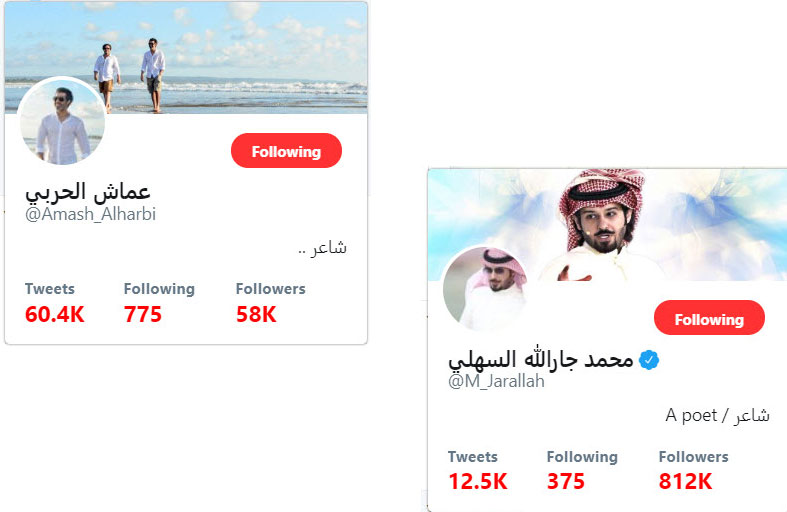787x512 pixels.
Task: Show the 375 accounts M_Jarallah follows
Action: (566, 481)
